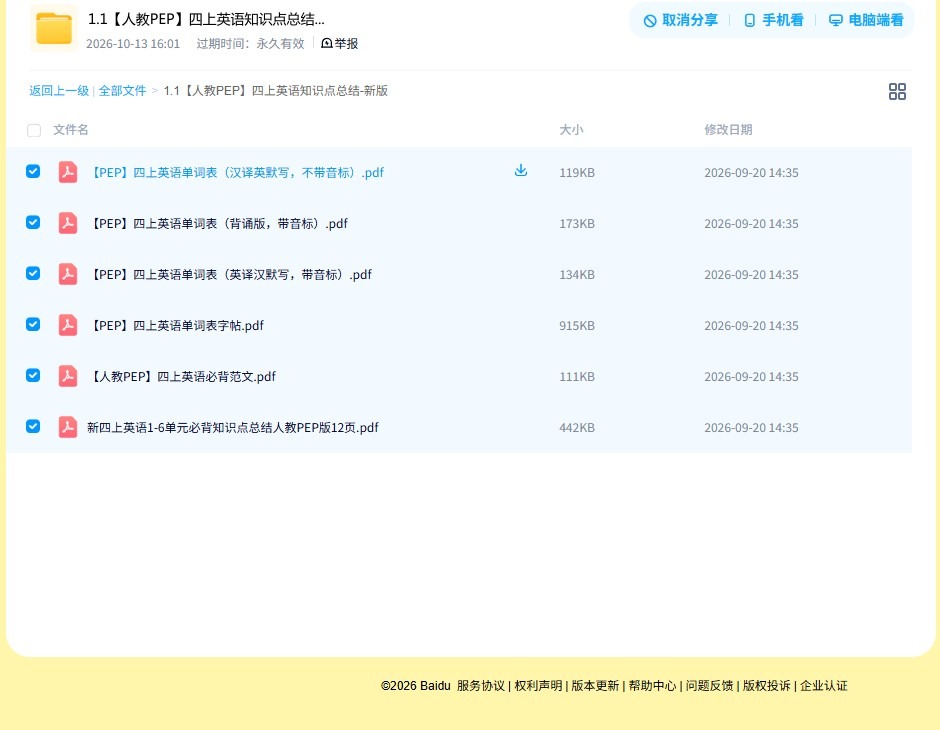This screenshot has width=940, height=730.
Task: Open the 英译汉默写，带音标 PDF file name
Action: (230, 274)
